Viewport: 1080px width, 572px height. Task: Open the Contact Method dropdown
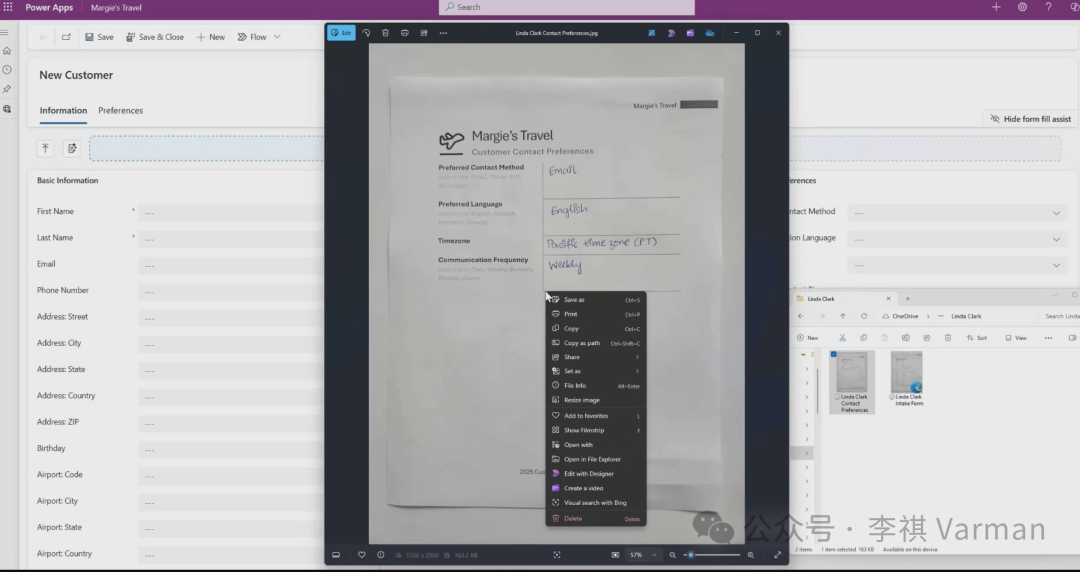click(x=957, y=212)
